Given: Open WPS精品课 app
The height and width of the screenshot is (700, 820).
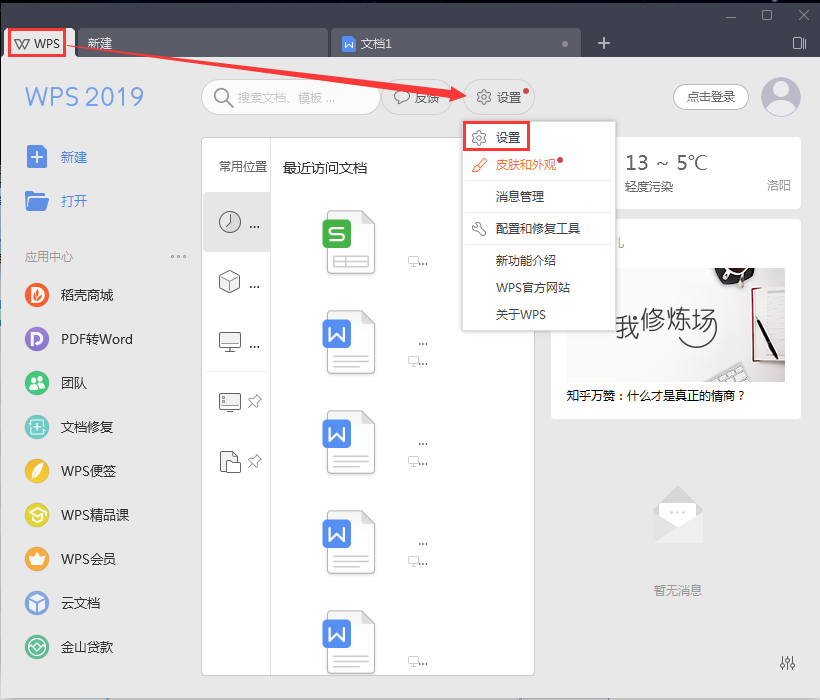Looking at the screenshot, I should [x=77, y=515].
